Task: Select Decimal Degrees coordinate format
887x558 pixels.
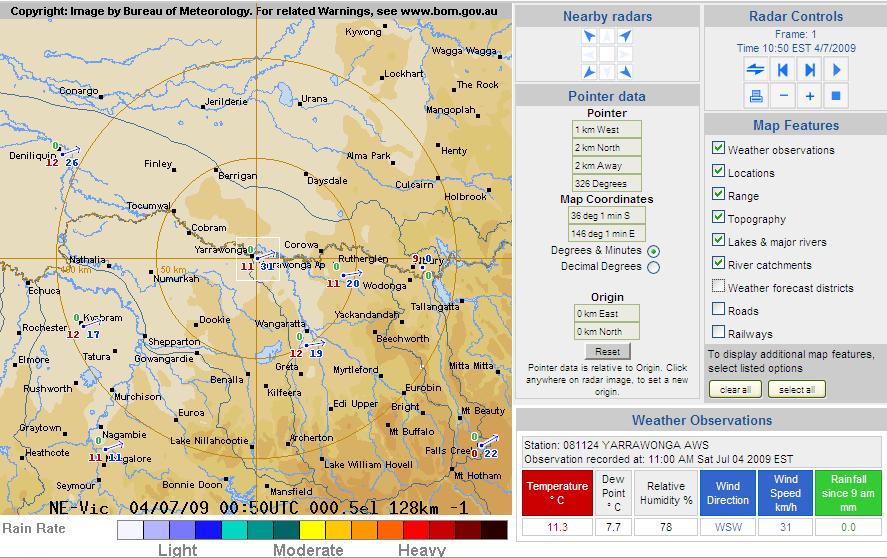Action: [x=653, y=267]
